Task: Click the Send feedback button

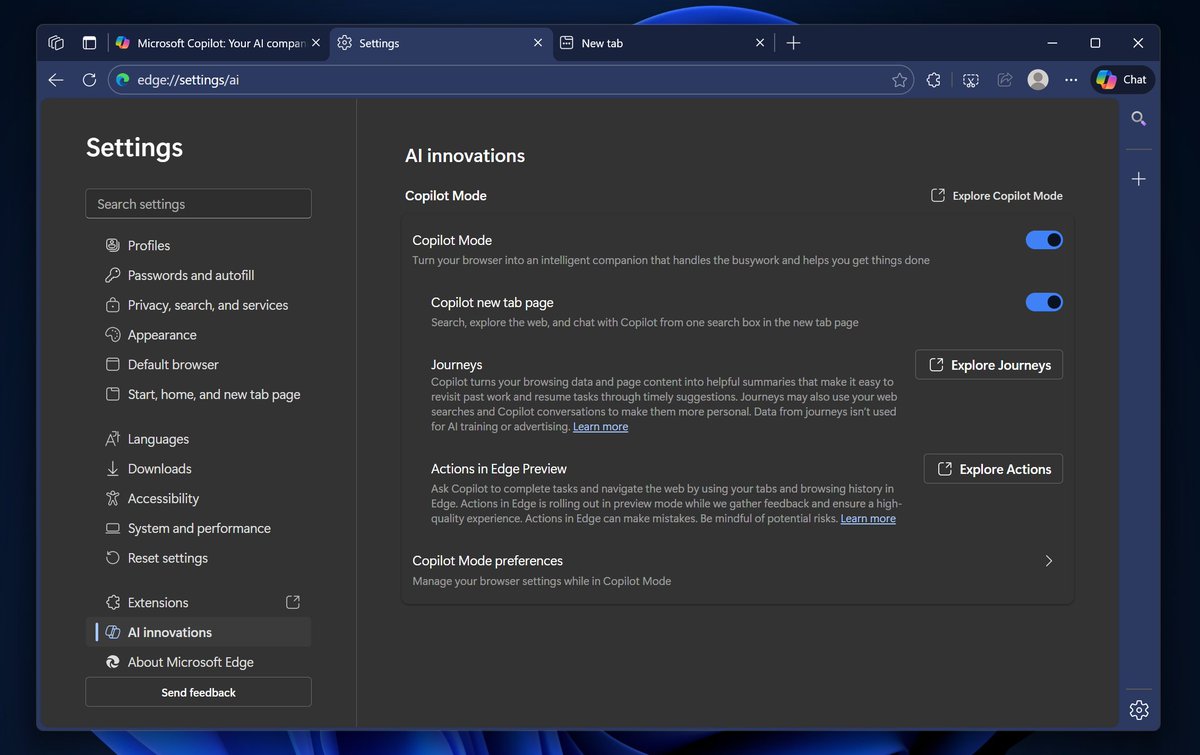Action: pos(198,692)
